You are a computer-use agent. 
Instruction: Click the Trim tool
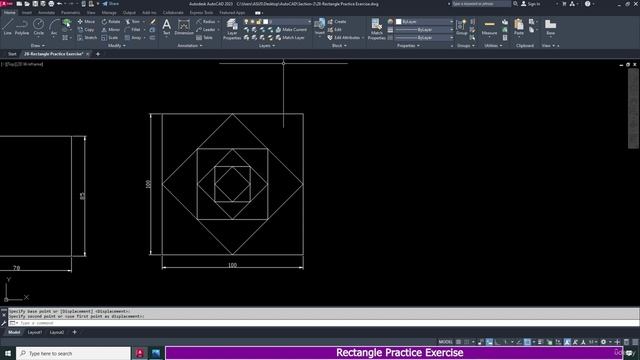(x=133, y=22)
